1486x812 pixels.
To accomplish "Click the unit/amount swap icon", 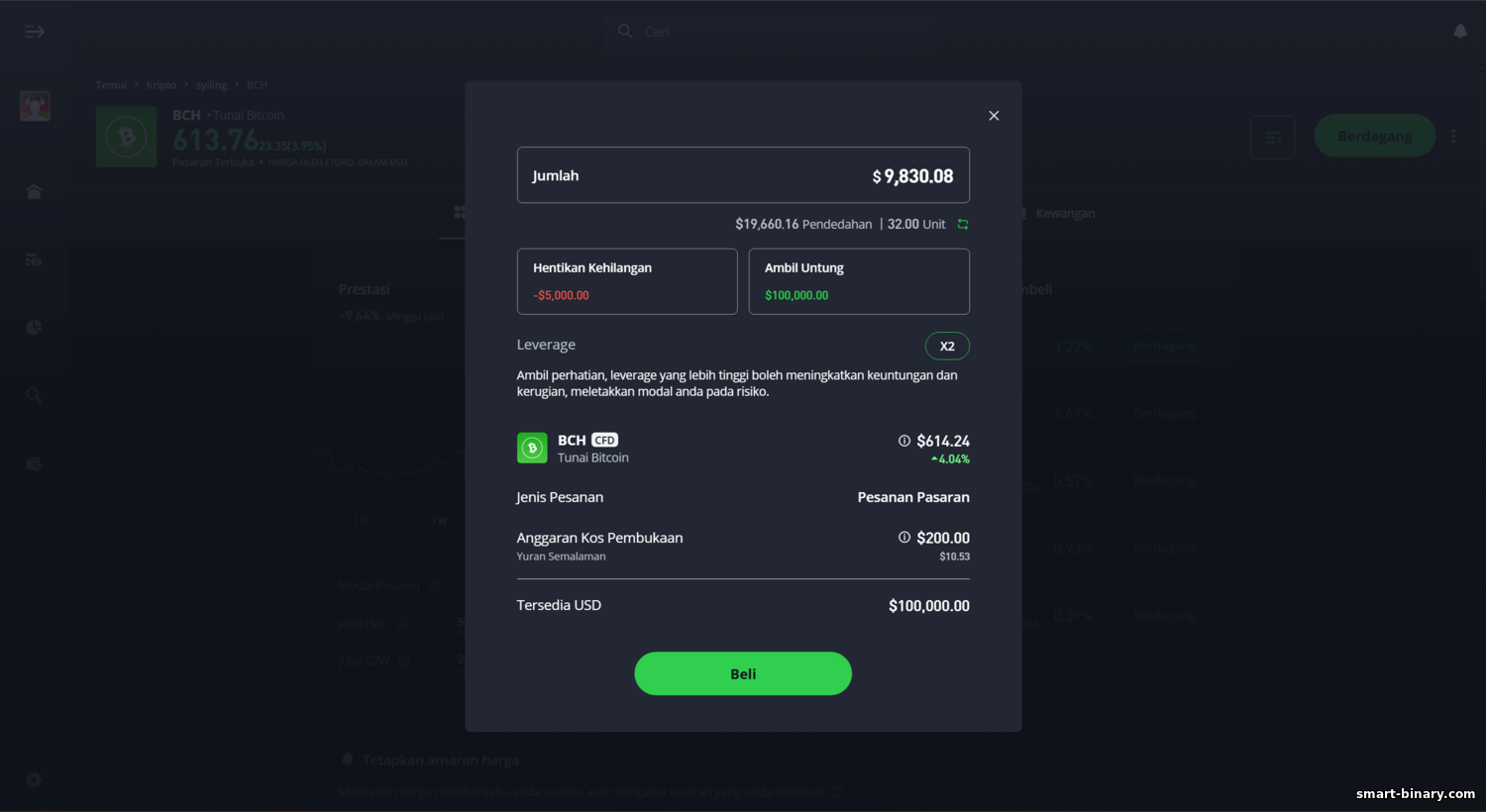I will (x=963, y=224).
